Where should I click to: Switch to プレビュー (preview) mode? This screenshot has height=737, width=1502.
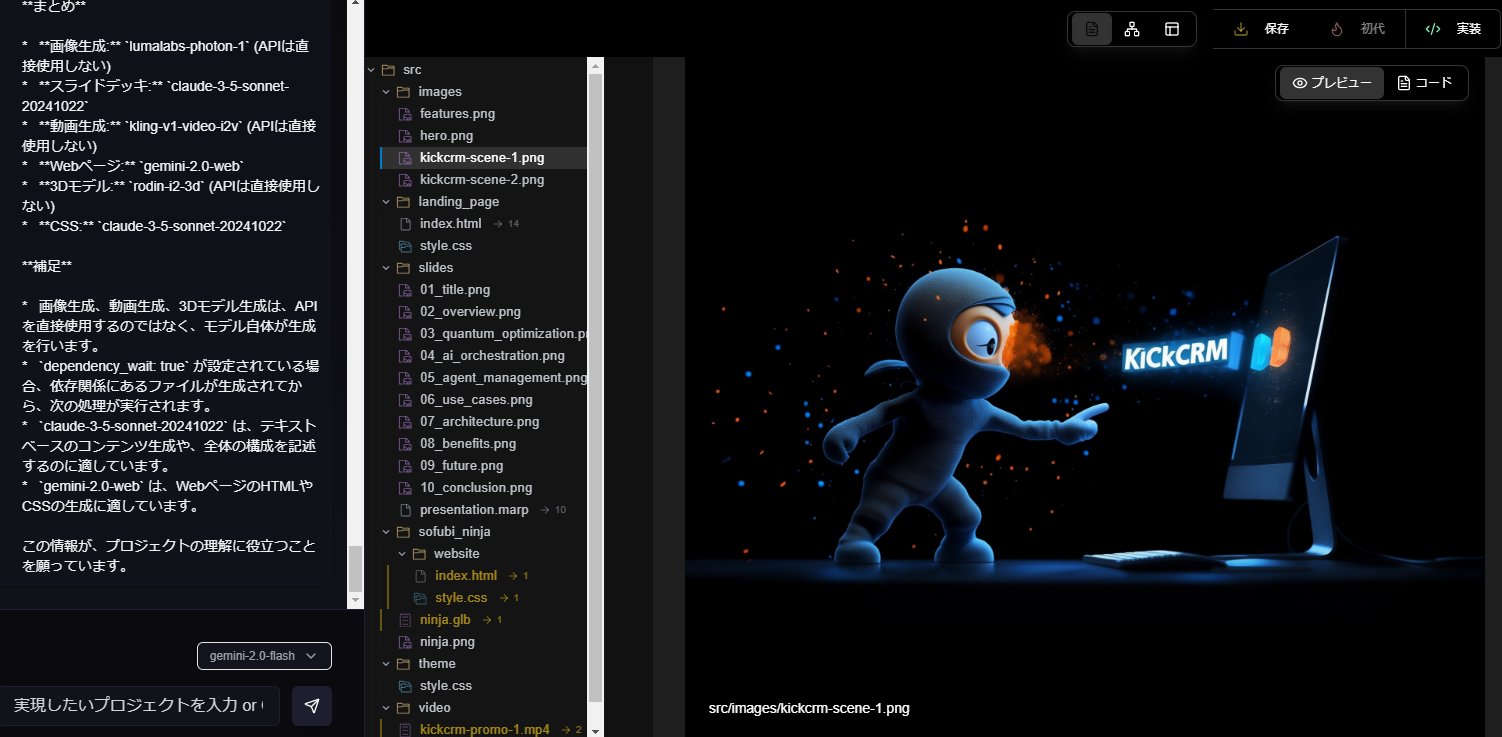coord(1332,83)
